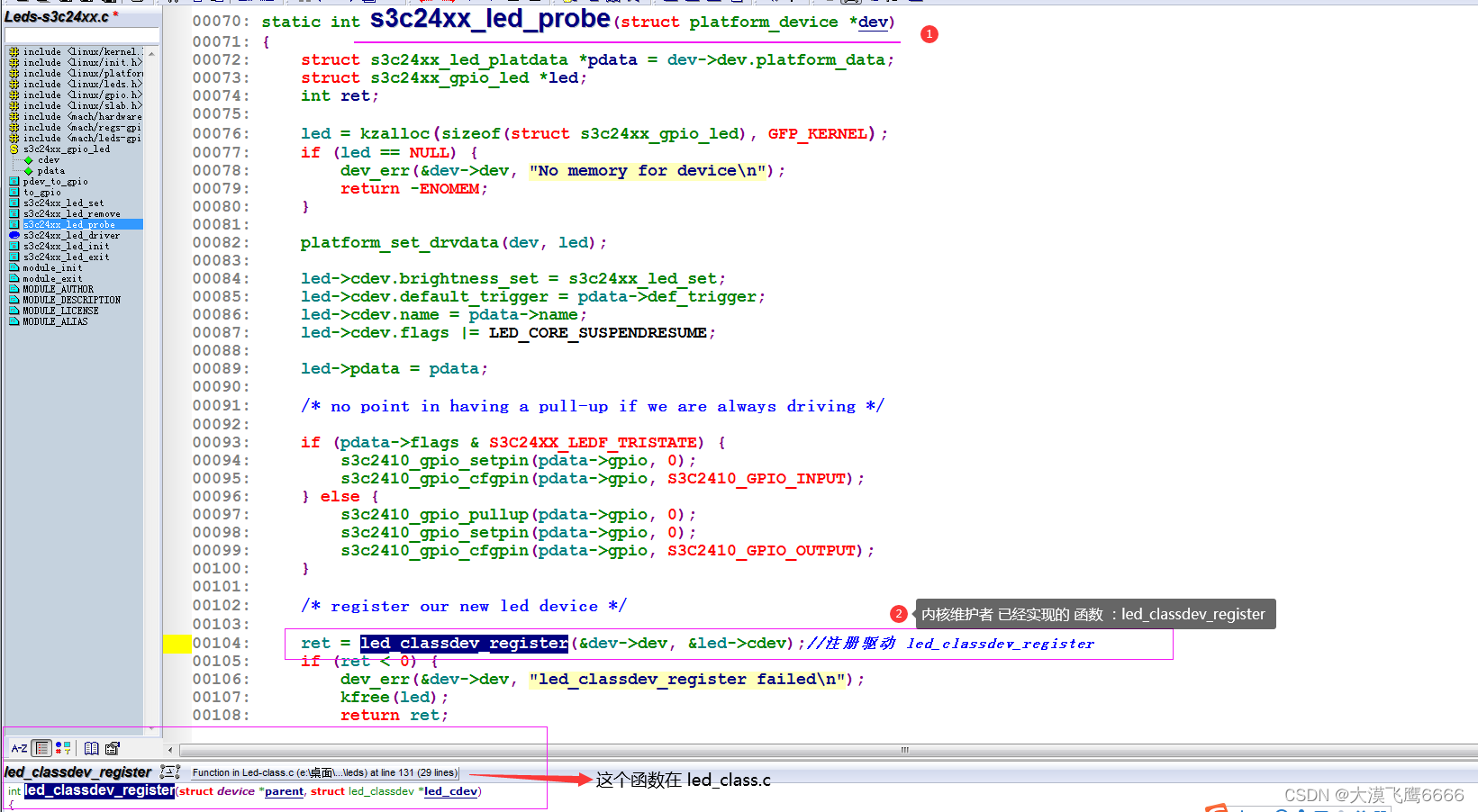Viewport: 1478px width, 812px height.
Task: Click the jump-to-definition icon beside led_classdev_register
Action: (x=170, y=771)
